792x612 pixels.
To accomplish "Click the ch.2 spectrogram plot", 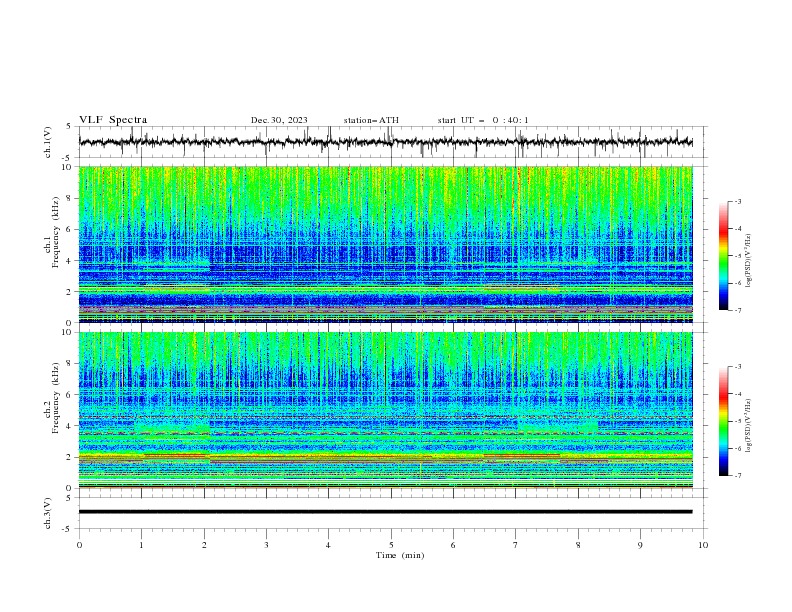I will pyautogui.click(x=386, y=410).
